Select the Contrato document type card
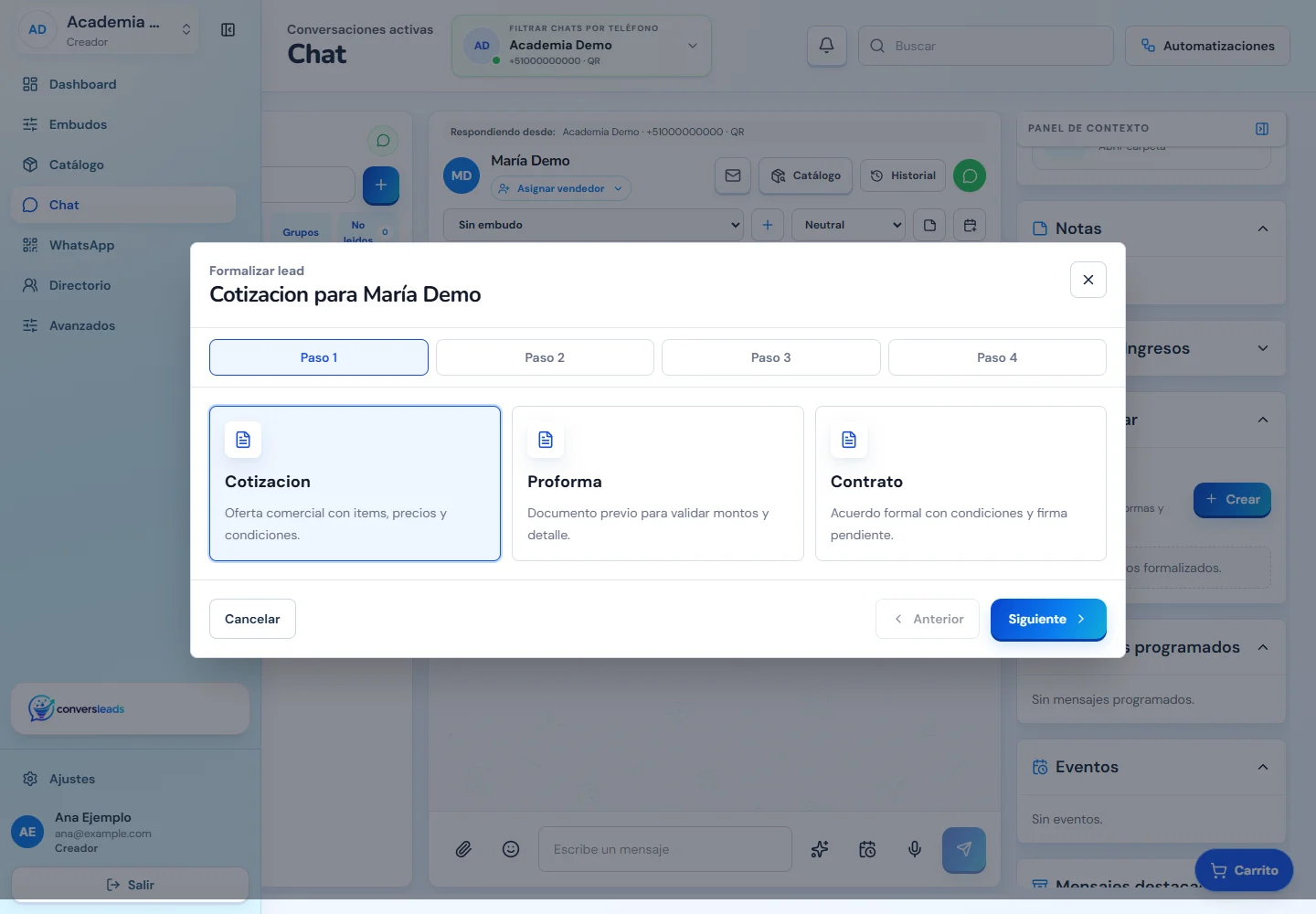The width and height of the screenshot is (1316, 914). tap(960, 484)
